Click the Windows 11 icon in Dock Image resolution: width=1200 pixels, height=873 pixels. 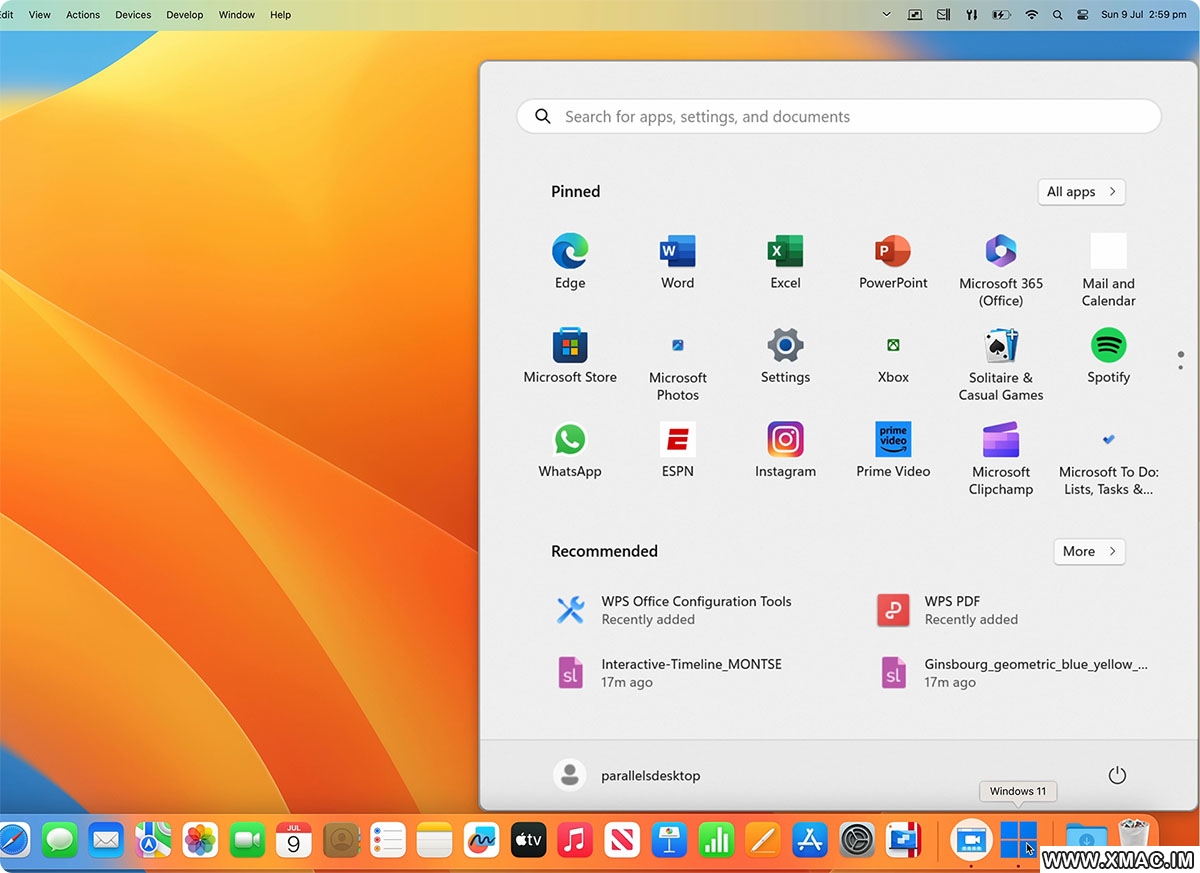click(1018, 840)
